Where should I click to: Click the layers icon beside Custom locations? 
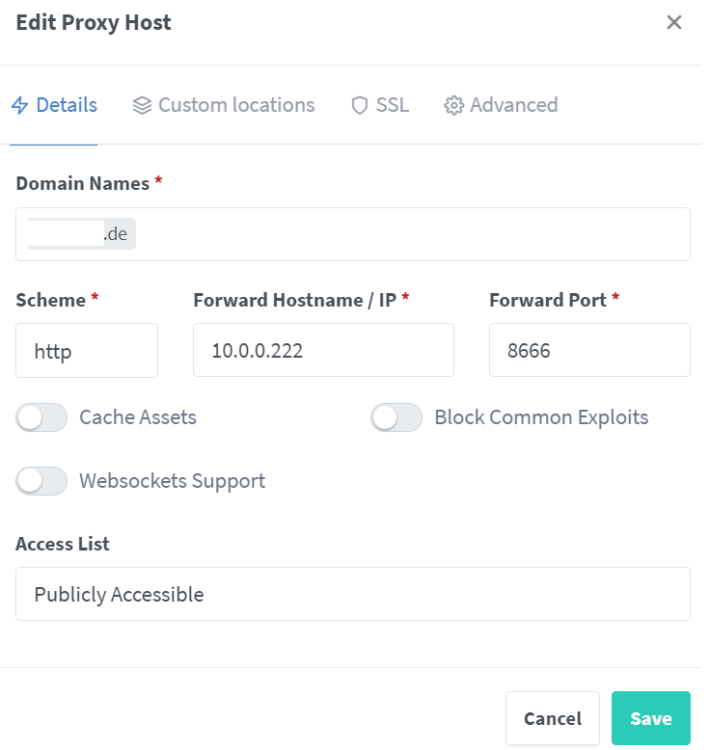[144, 106]
